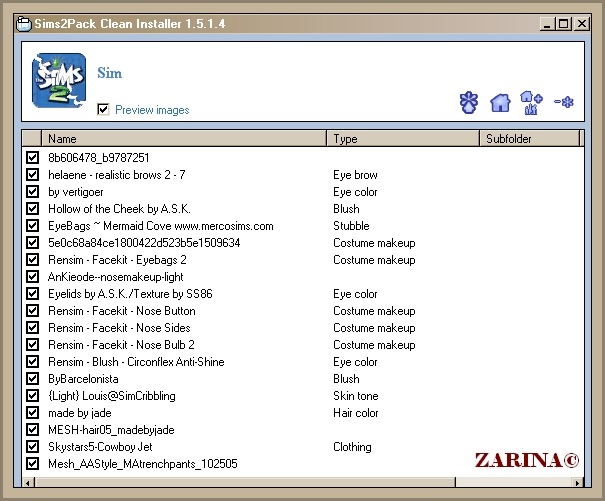Toggle {Light} Louis@SimCribbling checkbox
The width and height of the screenshot is (605, 501).
32,395
